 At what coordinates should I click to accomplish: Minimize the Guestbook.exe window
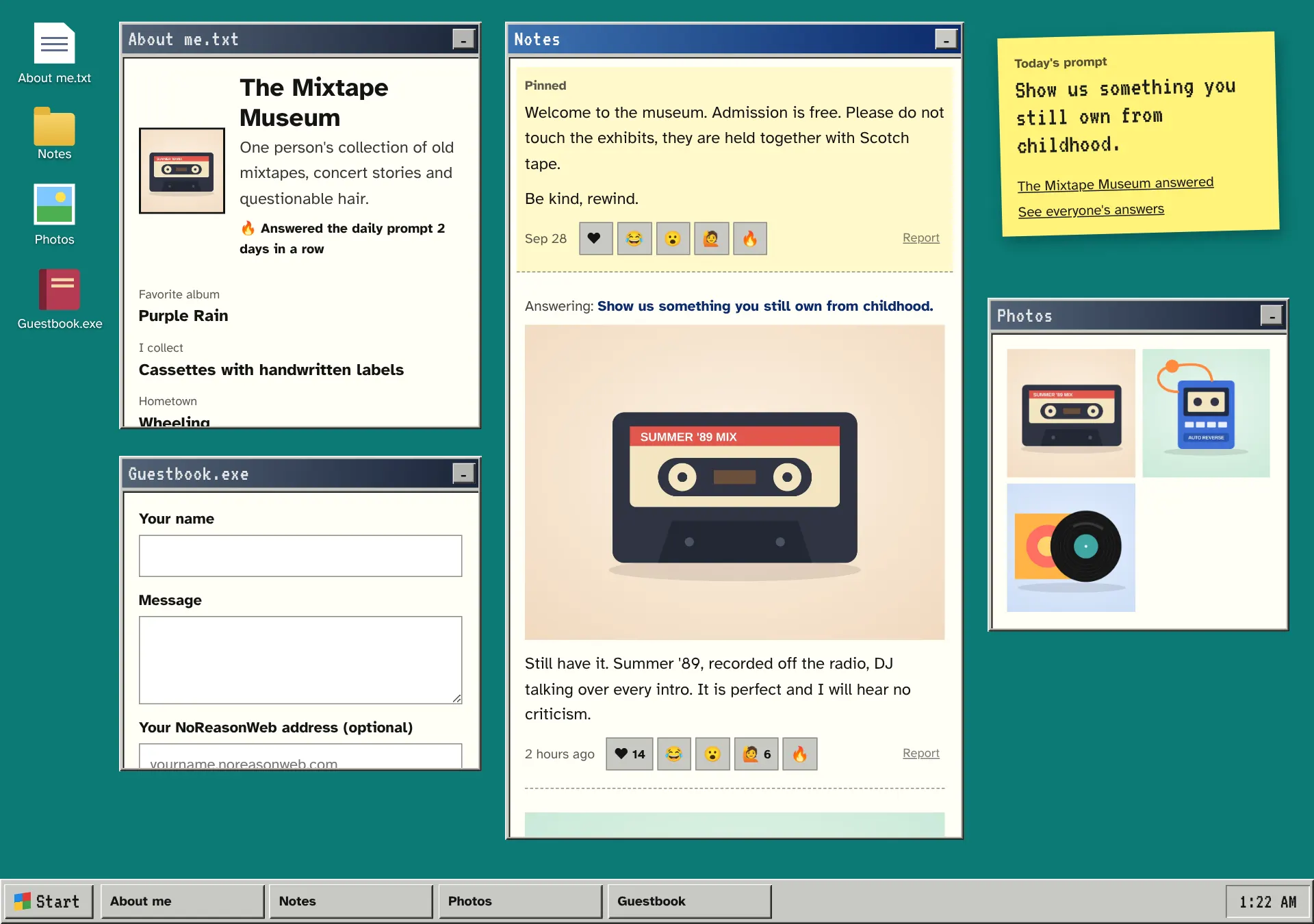tap(463, 474)
